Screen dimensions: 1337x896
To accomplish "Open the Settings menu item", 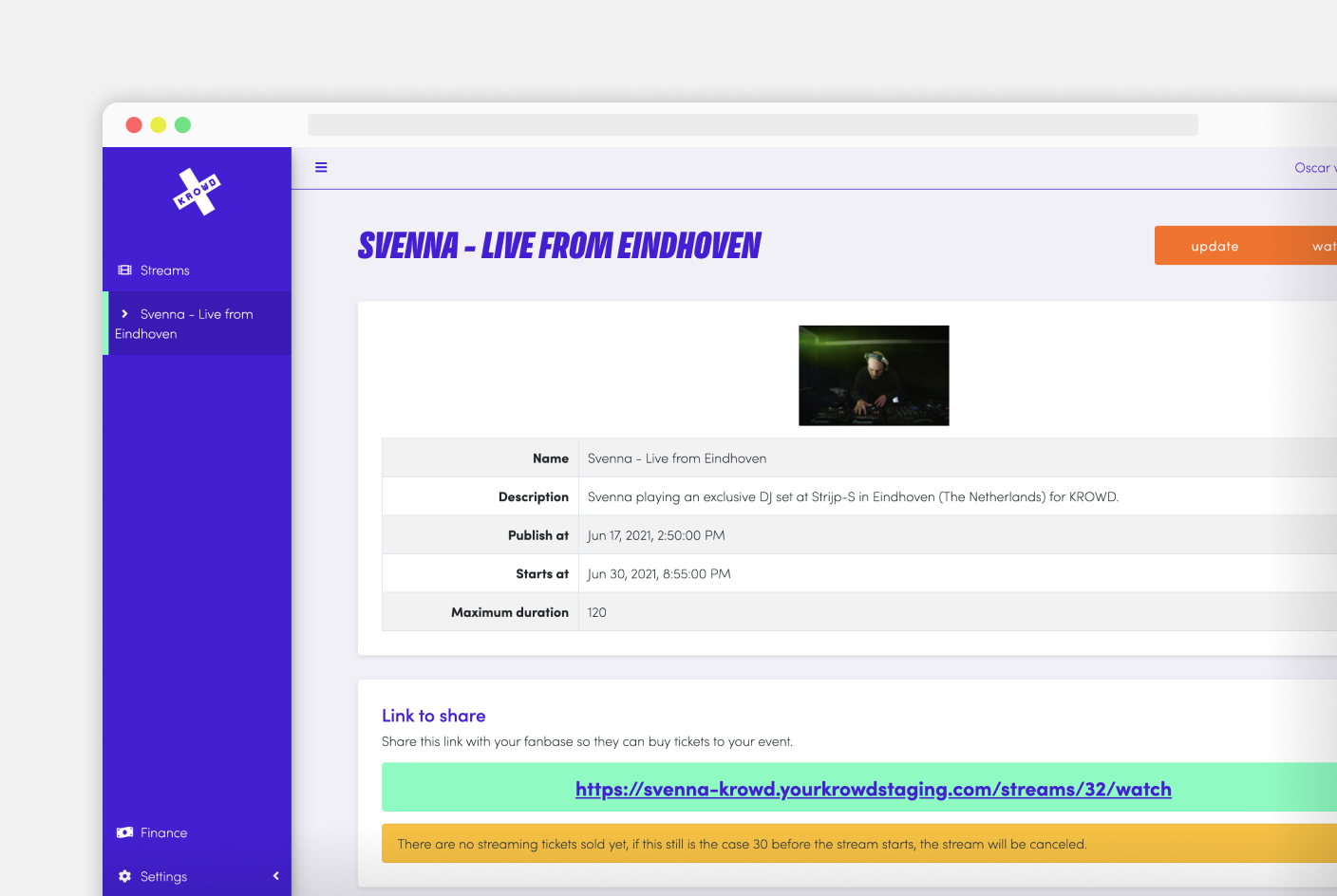I will point(163,876).
